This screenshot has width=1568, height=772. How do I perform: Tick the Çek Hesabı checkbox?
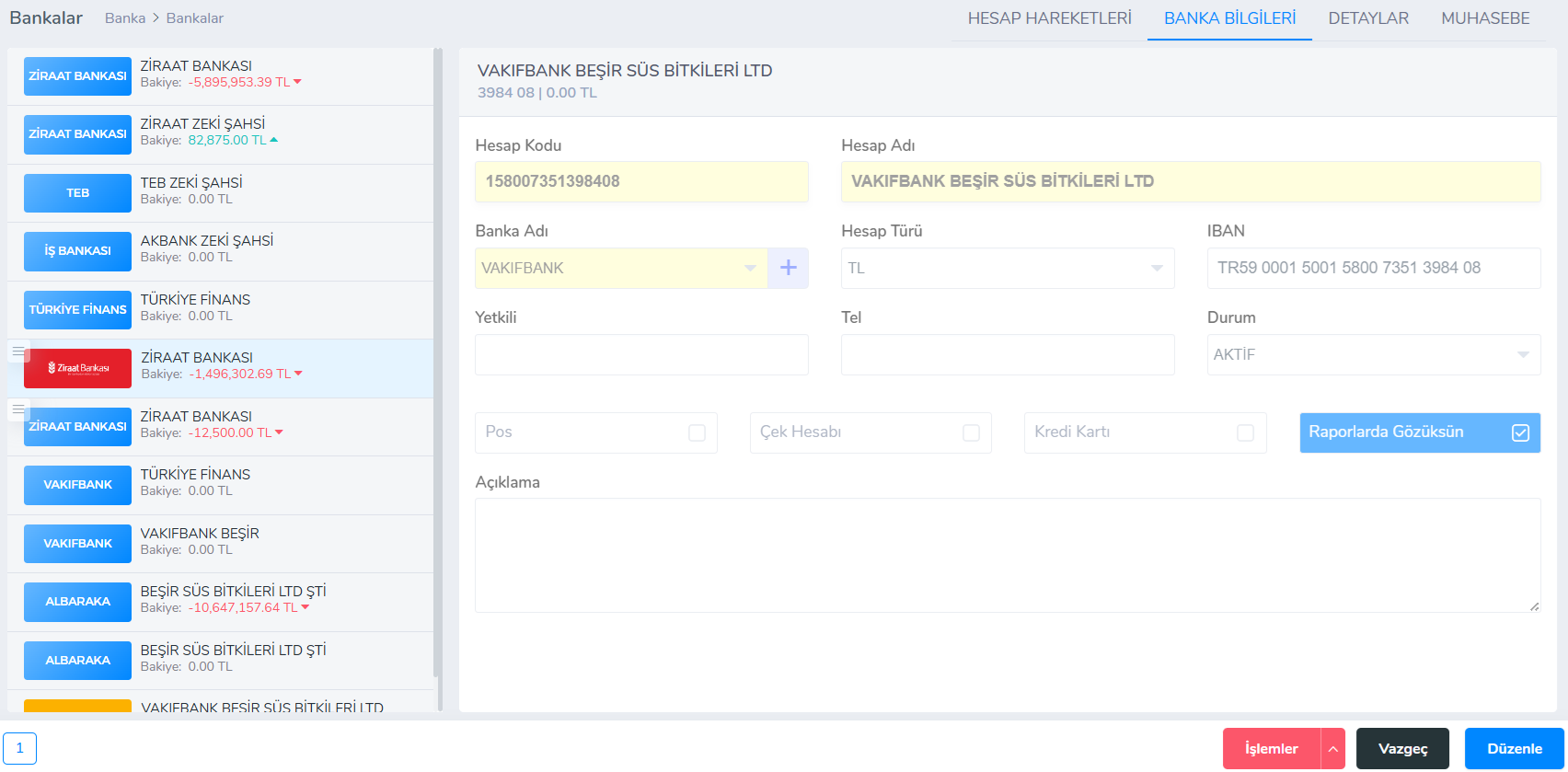point(971,432)
